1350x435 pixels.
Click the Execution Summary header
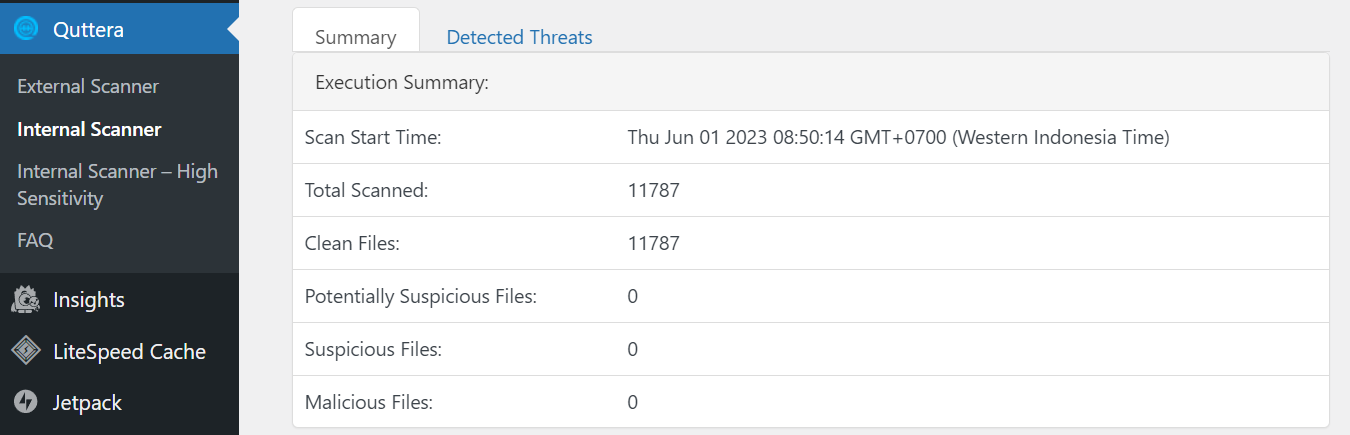click(x=402, y=82)
